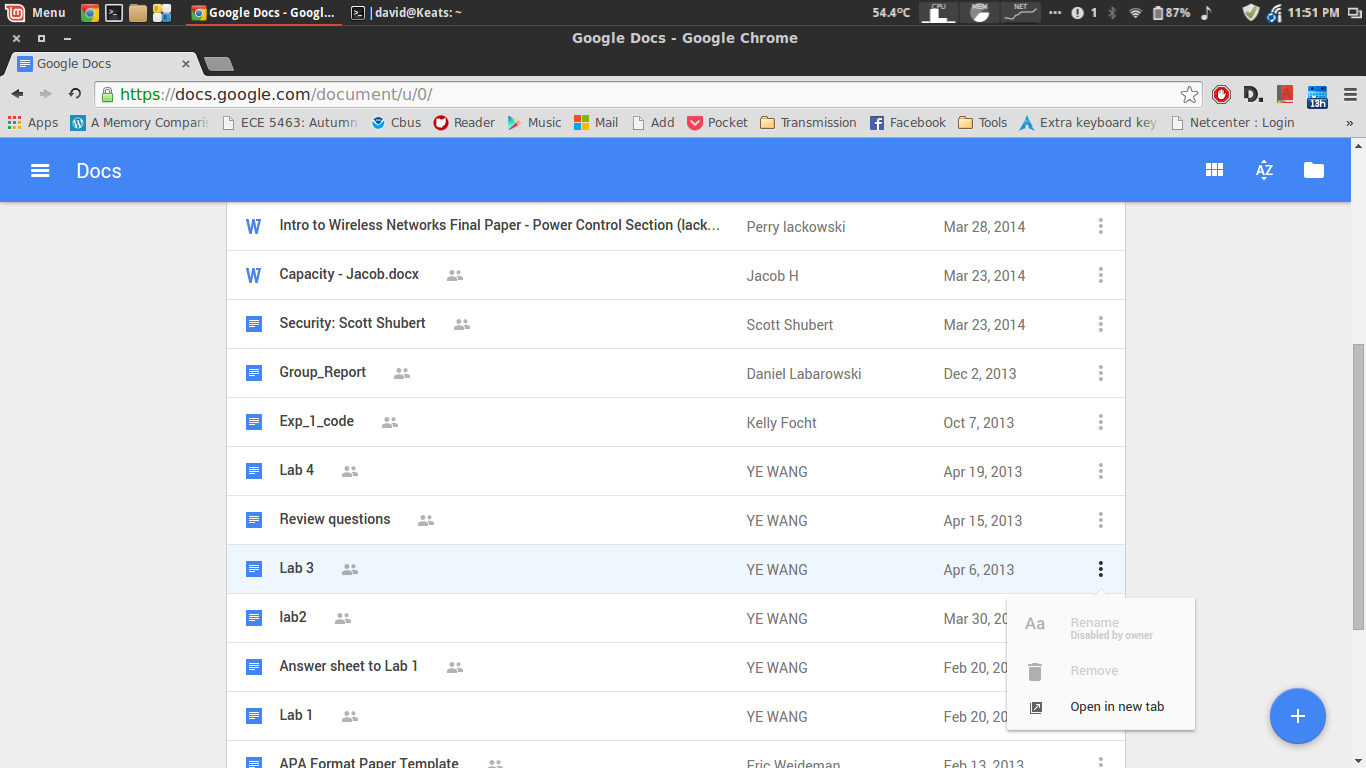Click the doc icon beside lab2
The image size is (1366, 768).
(x=254, y=618)
